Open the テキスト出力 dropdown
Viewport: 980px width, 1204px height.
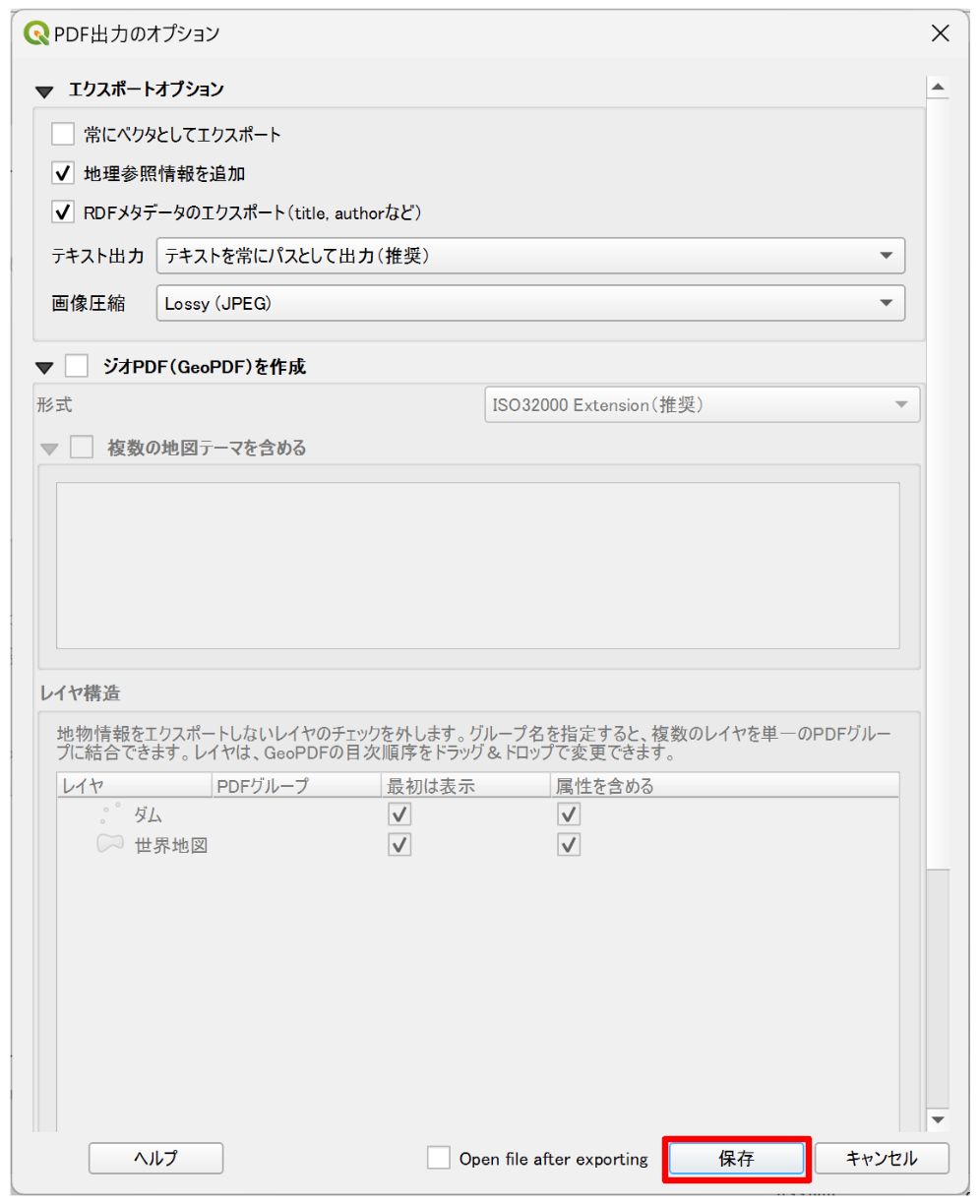[530, 256]
